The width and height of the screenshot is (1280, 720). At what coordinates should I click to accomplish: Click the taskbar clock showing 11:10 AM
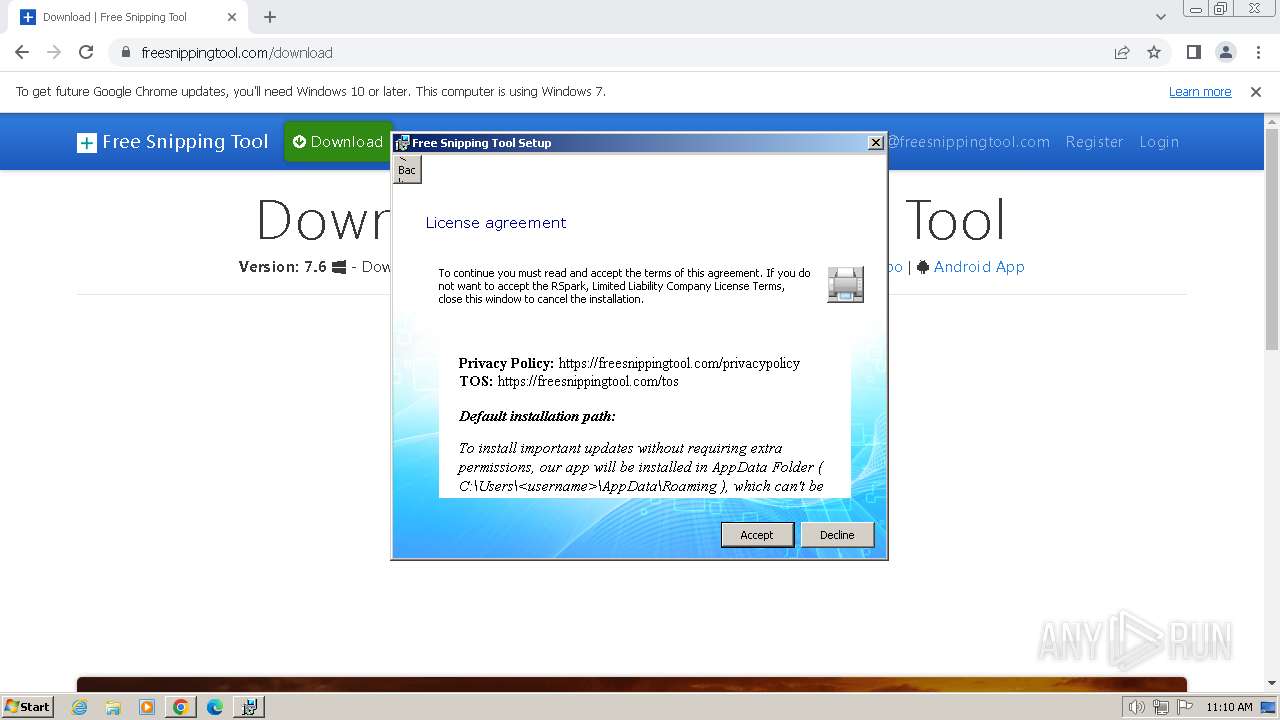pyautogui.click(x=1229, y=707)
